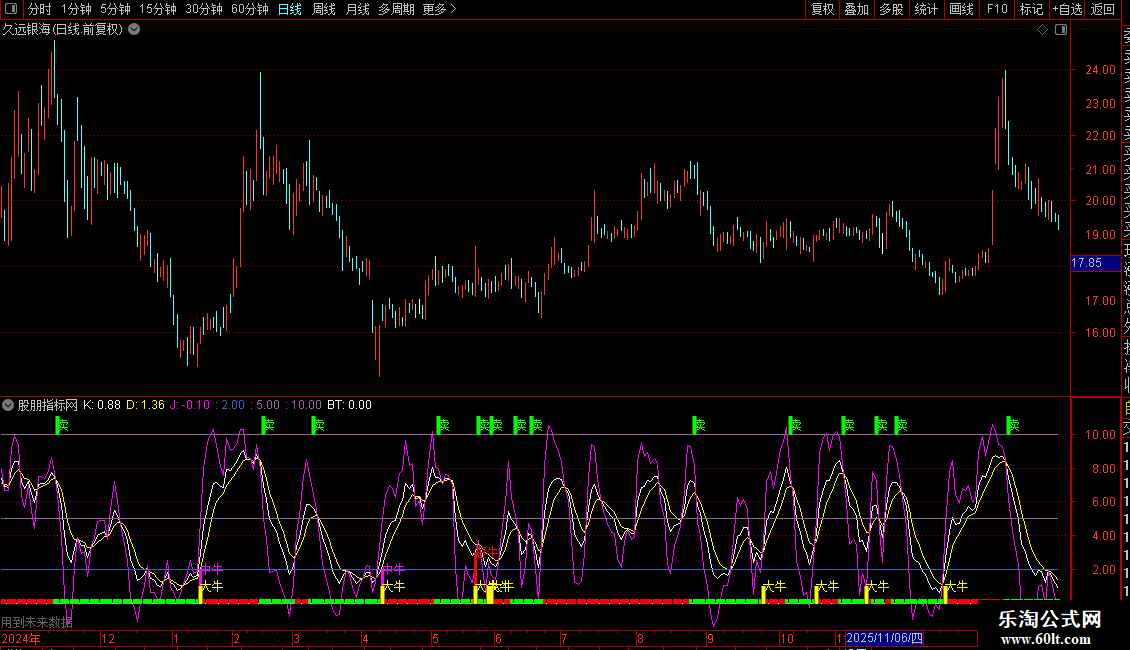Click the 17.85 current price label

(x=1086, y=263)
